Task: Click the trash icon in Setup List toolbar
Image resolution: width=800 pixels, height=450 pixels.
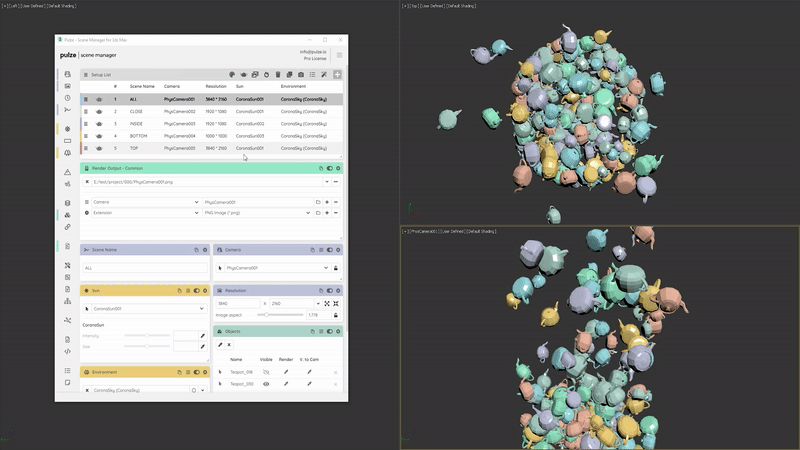Action: [x=278, y=74]
